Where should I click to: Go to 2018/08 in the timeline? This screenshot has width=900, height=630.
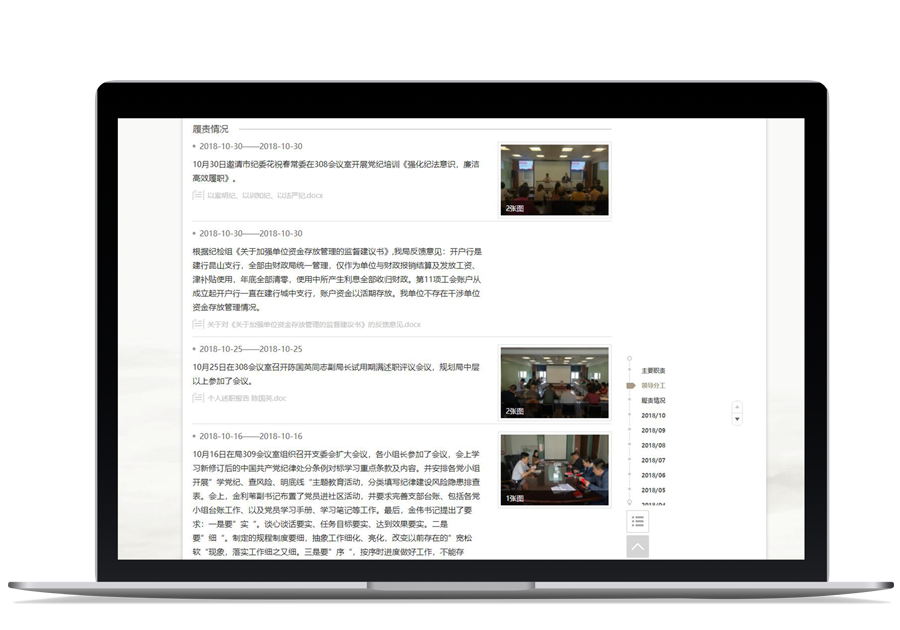click(652, 445)
